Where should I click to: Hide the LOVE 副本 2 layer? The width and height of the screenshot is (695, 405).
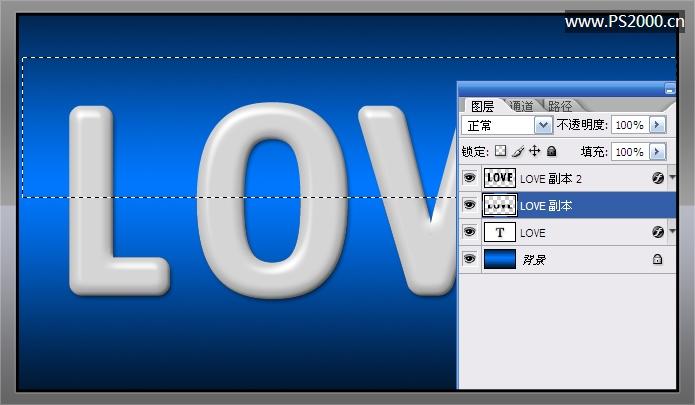pyautogui.click(x=469, y=178)
